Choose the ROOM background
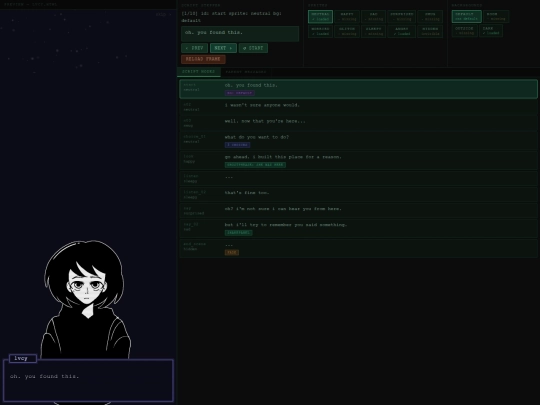This screenshot has width=540, height=405. click(x=496, y=17)
